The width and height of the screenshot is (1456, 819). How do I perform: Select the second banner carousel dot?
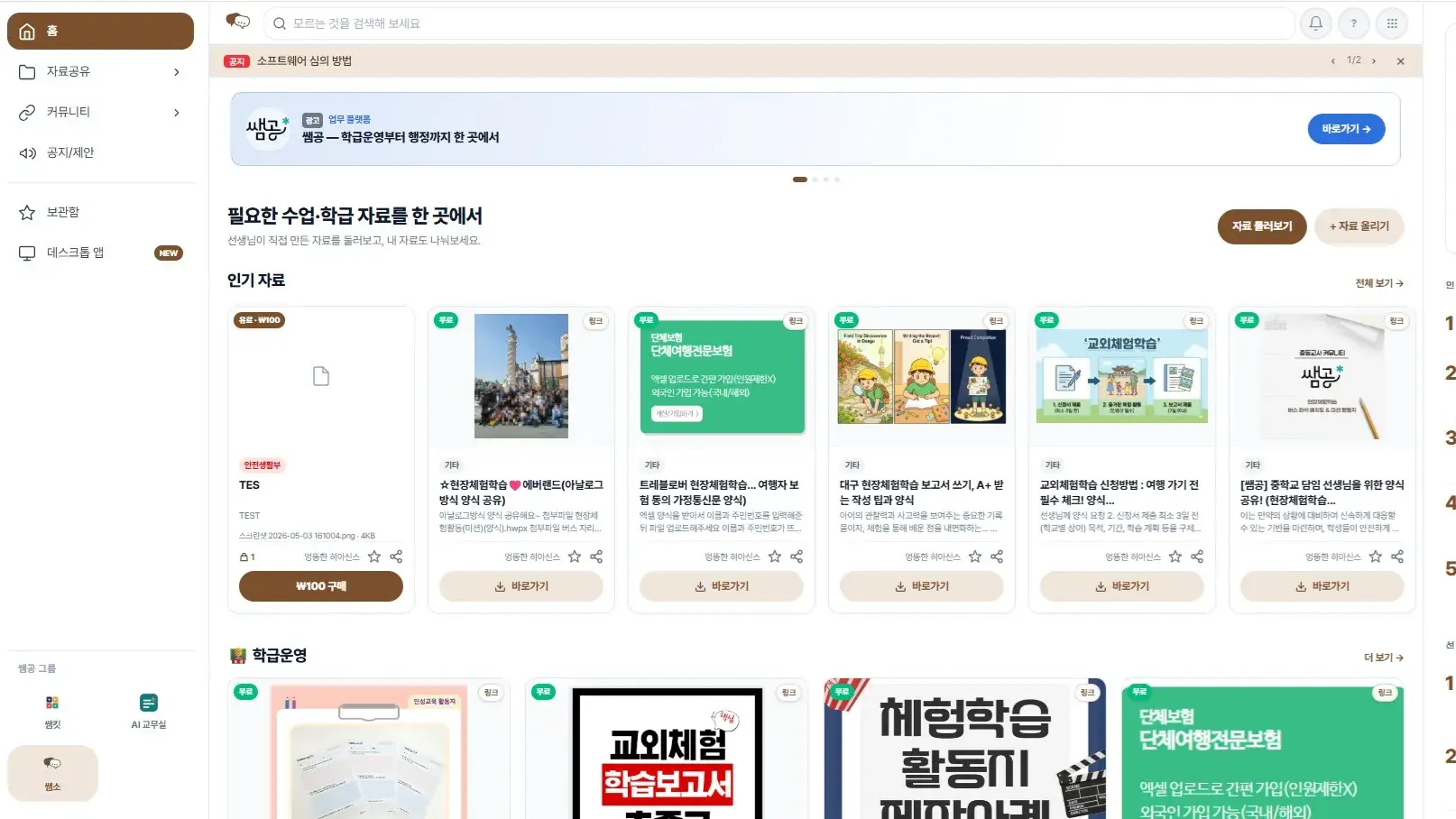pos(816,179)
